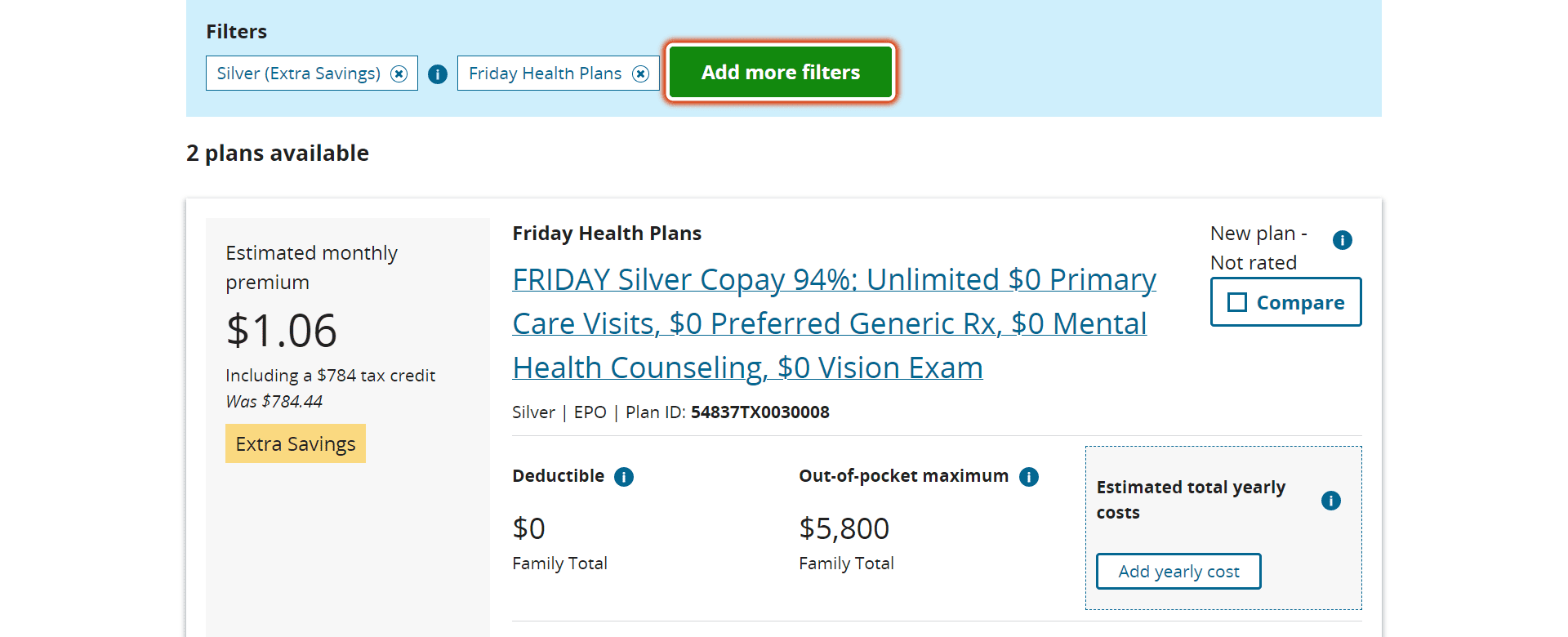1568x637 pixels.
Task: Open FRIDAY Silver Copay 94% plan link
Action: 834,323
